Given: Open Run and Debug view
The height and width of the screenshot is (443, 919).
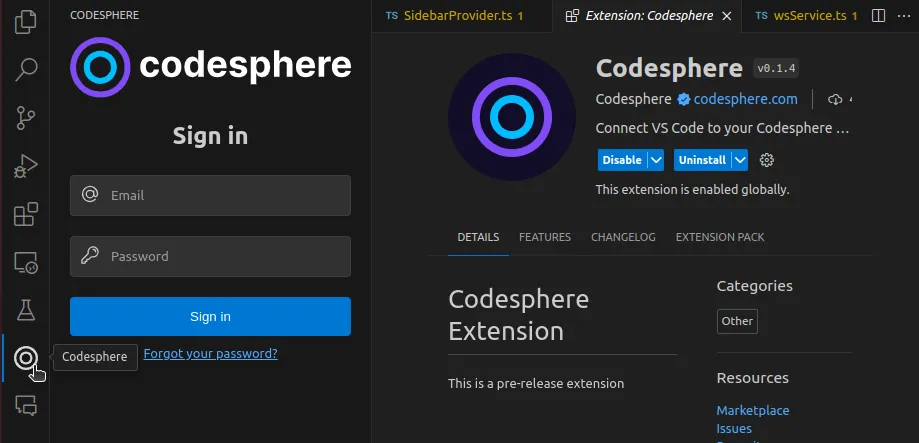Looking at the screenshot, I should tap(26, 166).
